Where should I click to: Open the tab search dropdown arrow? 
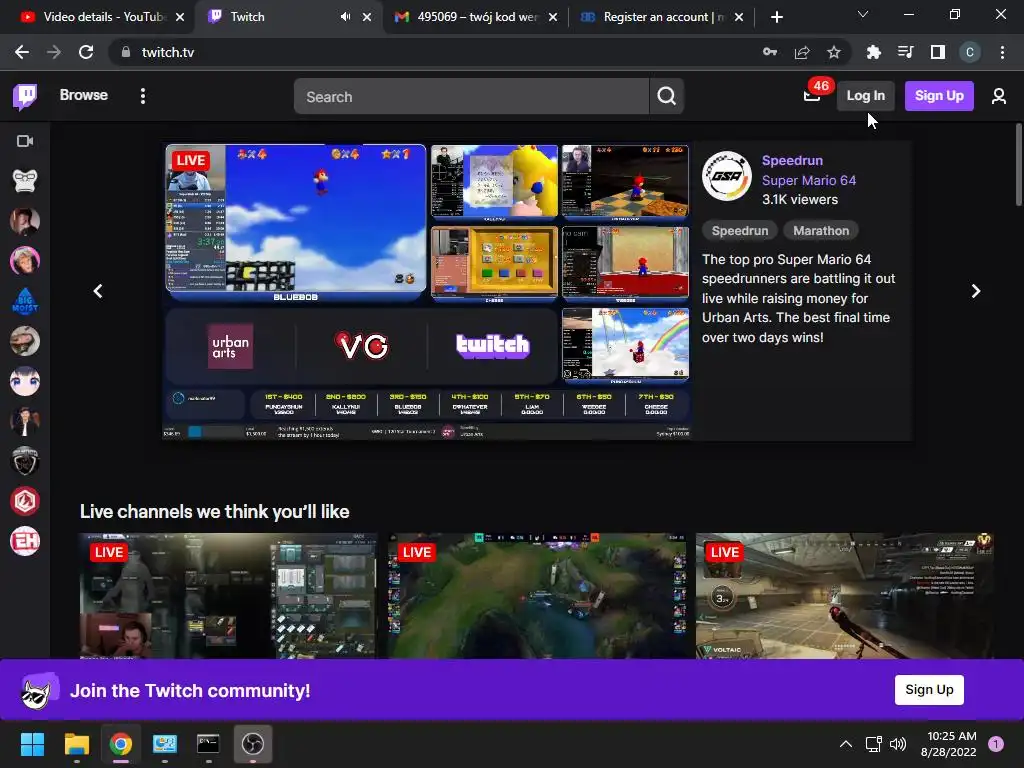click(863, 14)
